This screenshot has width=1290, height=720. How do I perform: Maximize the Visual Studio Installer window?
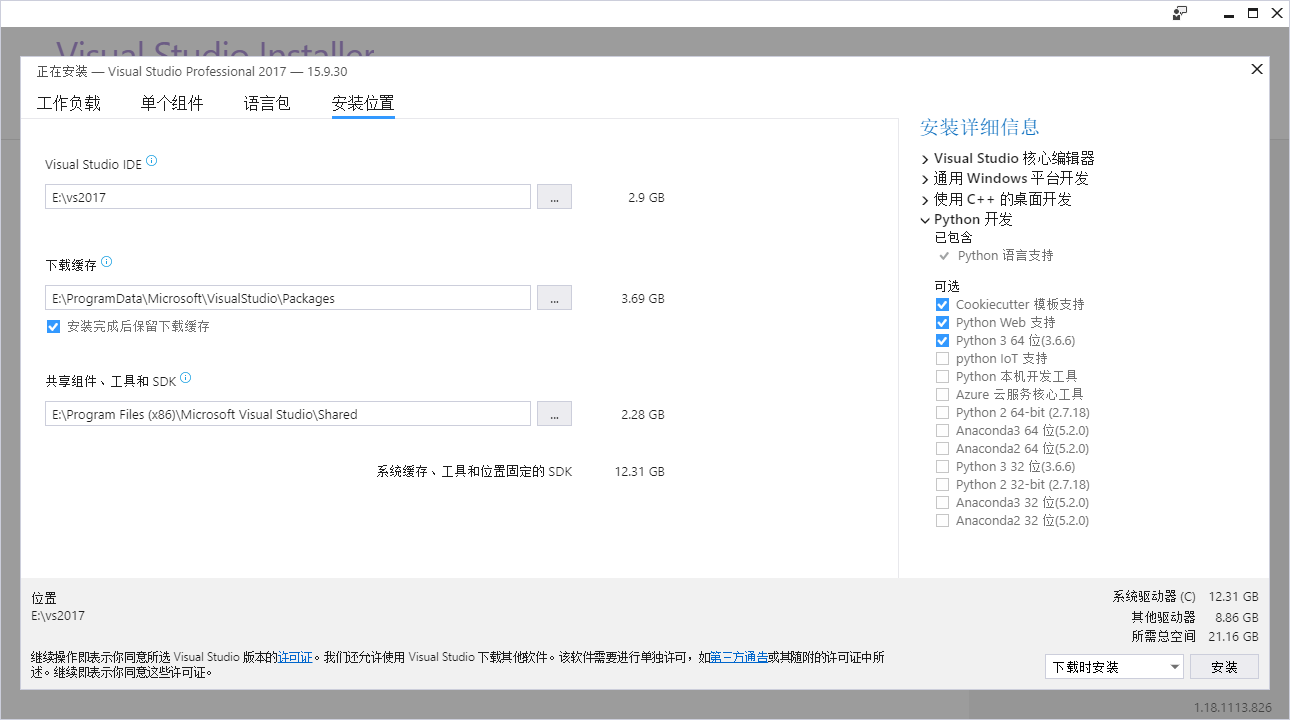pos(1253,13)
